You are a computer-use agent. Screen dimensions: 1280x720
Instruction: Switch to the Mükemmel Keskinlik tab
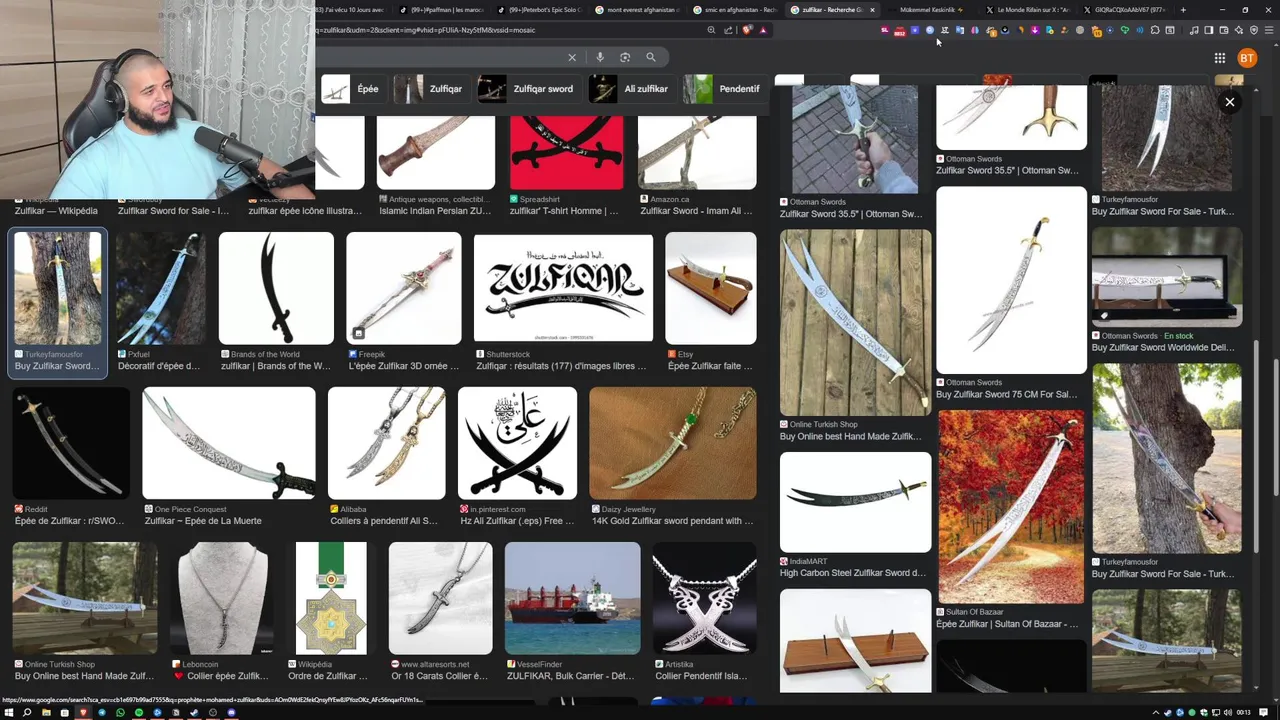tap(930, 10)
